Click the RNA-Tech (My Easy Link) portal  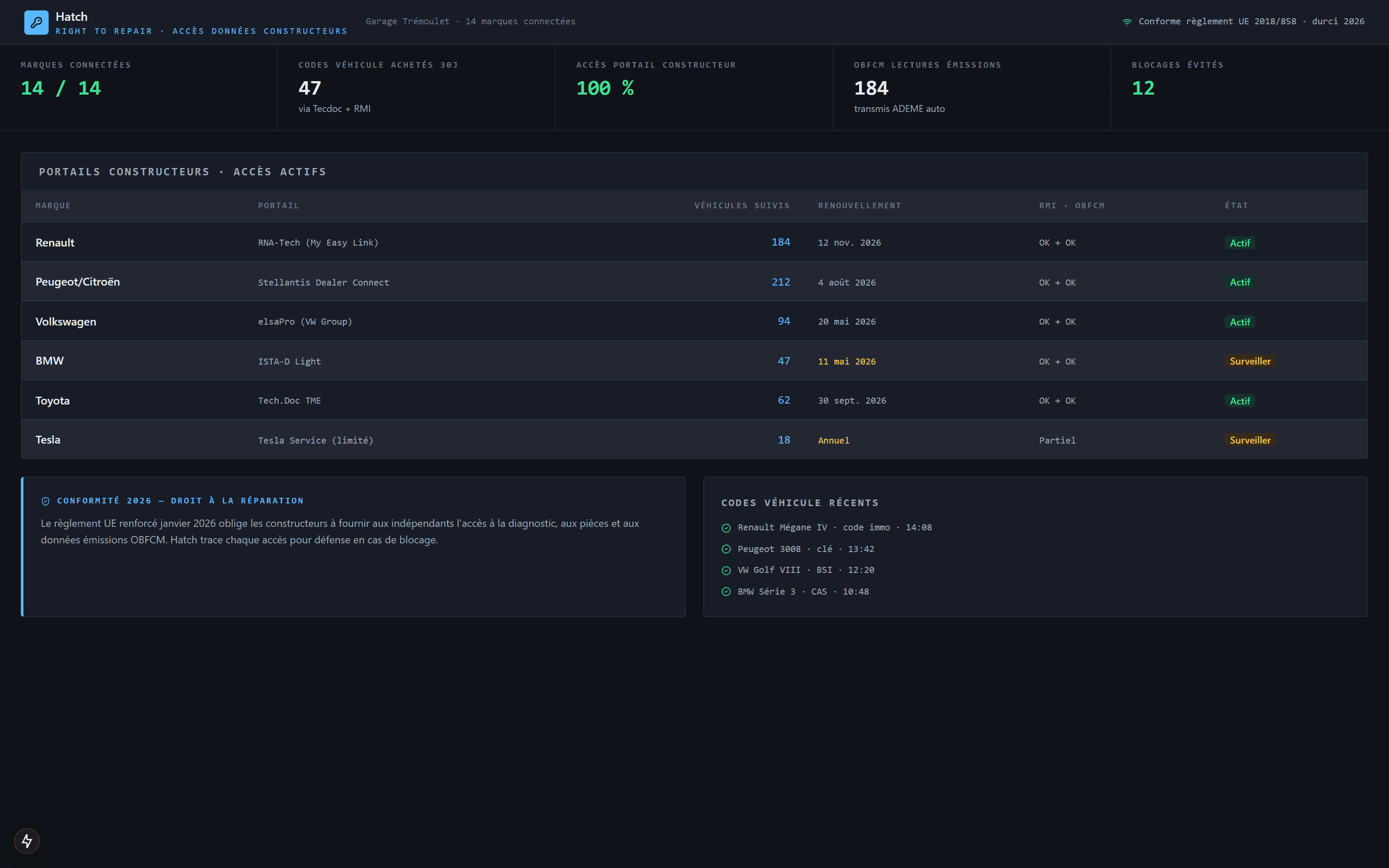point(319,243)
